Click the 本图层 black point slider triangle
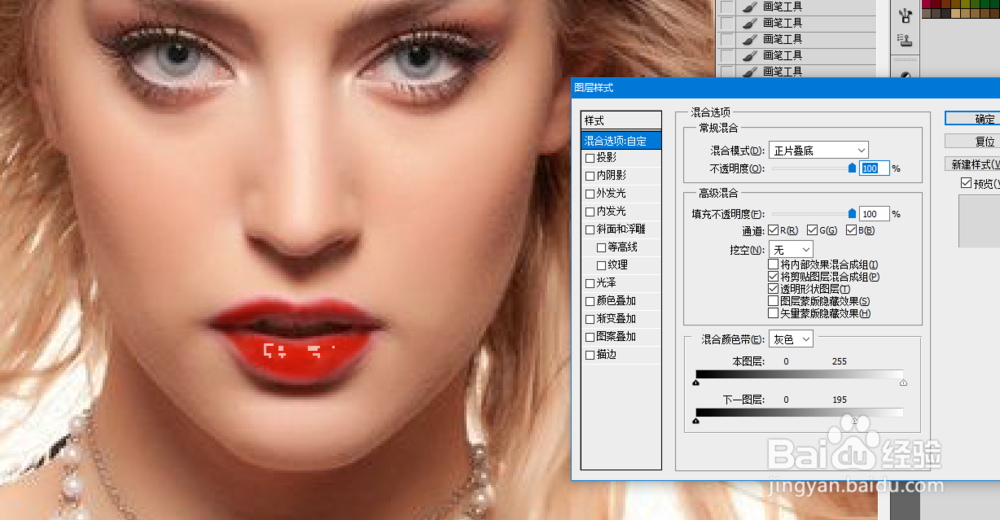Image resolution: width=1000 pixels, height=520 pixels. (x=696, y=383)
